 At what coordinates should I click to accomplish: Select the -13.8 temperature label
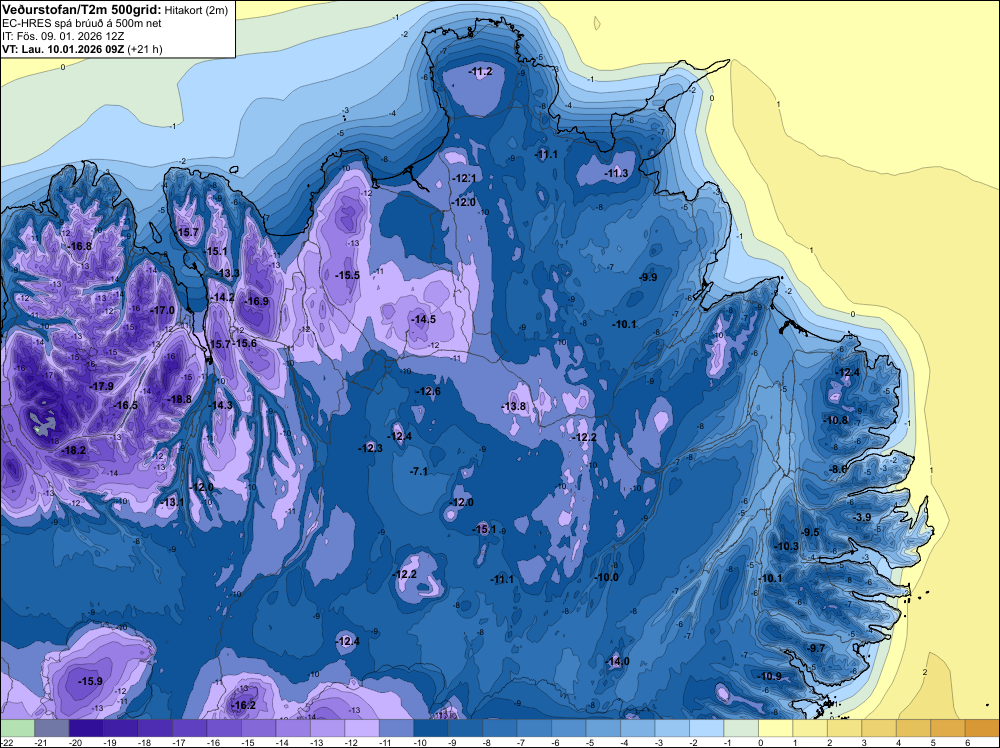[x=513, y=406]
